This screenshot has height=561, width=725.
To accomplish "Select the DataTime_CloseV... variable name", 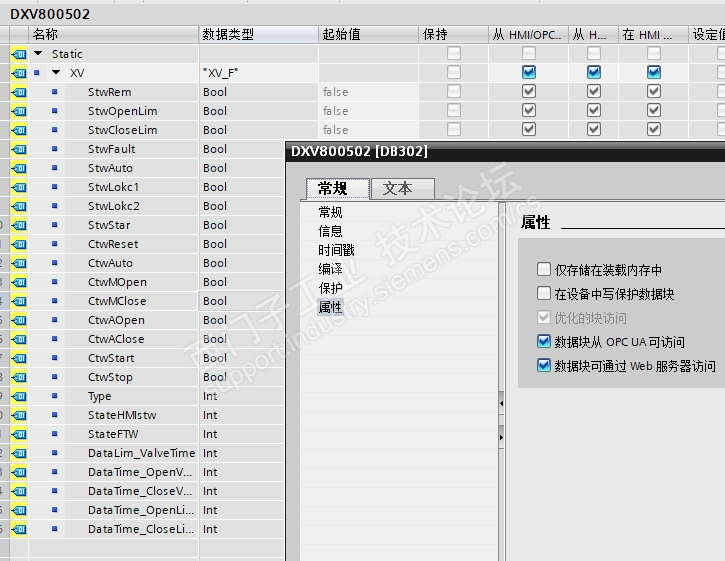I will (x=140, y=491).
